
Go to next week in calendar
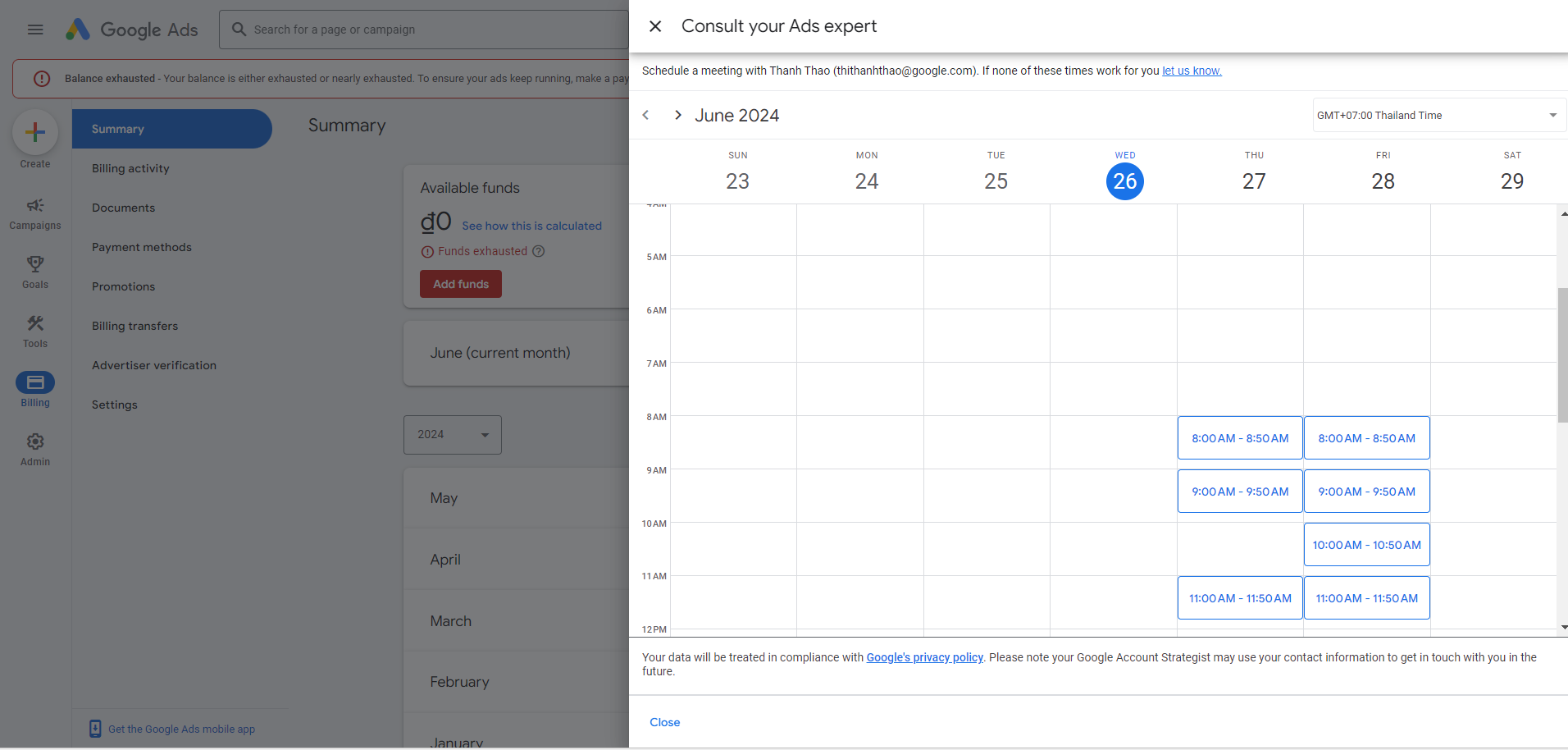(x=677, y=115)
